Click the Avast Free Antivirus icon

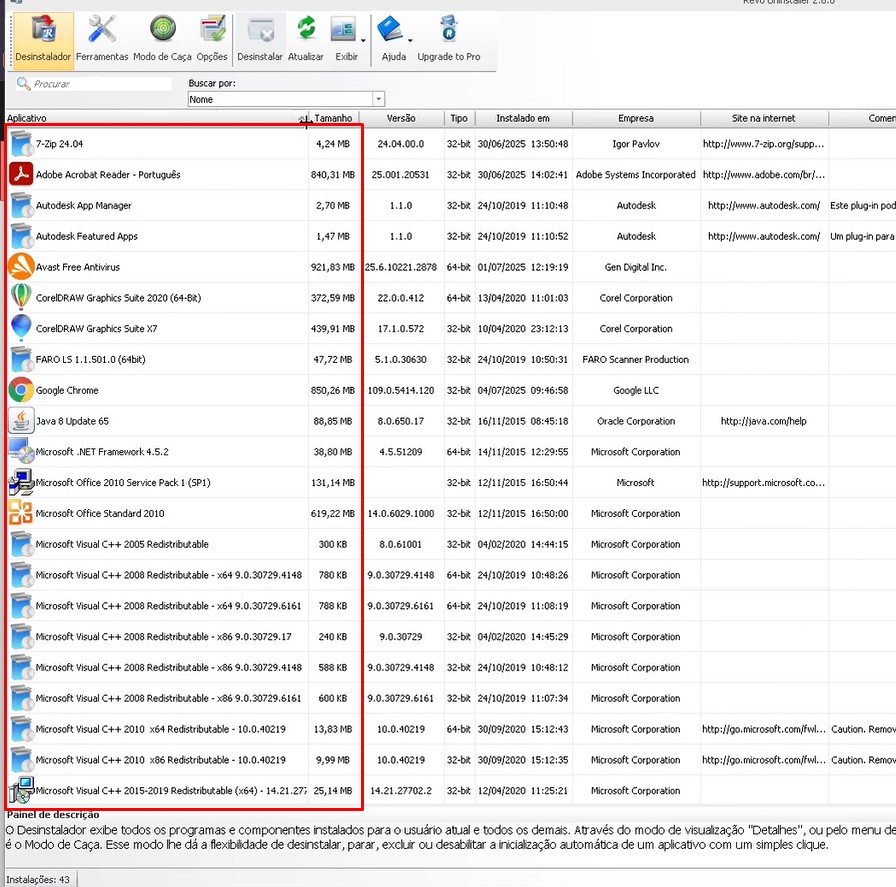pyautogui.click(x=21, y=267)
